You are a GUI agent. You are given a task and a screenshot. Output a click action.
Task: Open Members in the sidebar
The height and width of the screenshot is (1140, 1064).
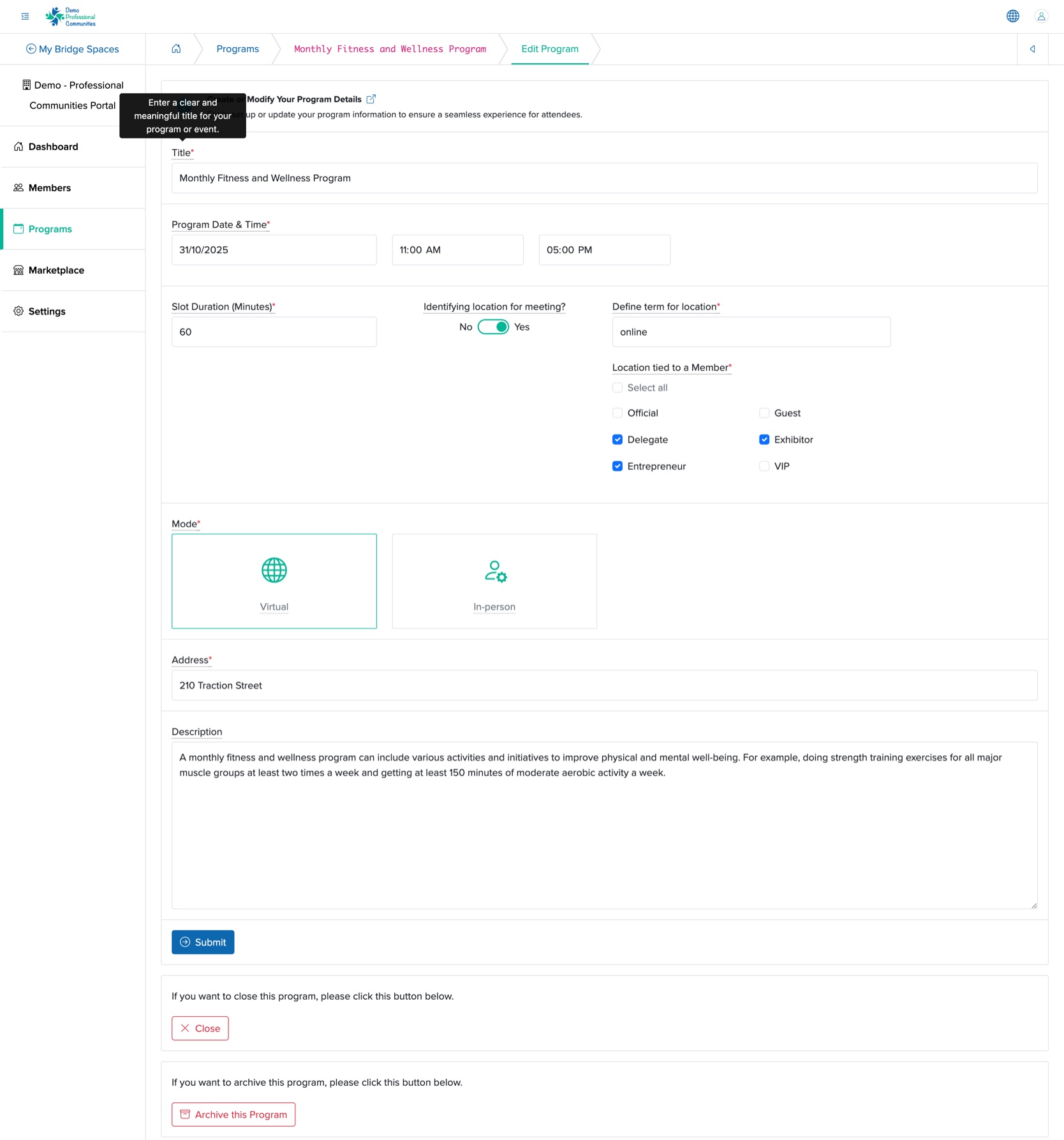[x=73, y=188]
